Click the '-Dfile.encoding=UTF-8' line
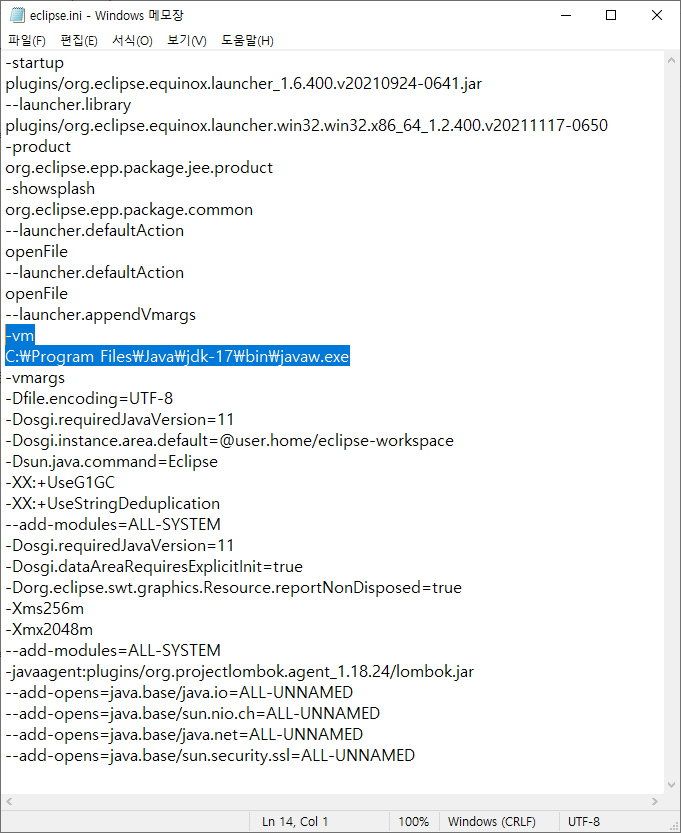This screenshot has height=833, width=681. pyautogui.click(x=89, y=398)
